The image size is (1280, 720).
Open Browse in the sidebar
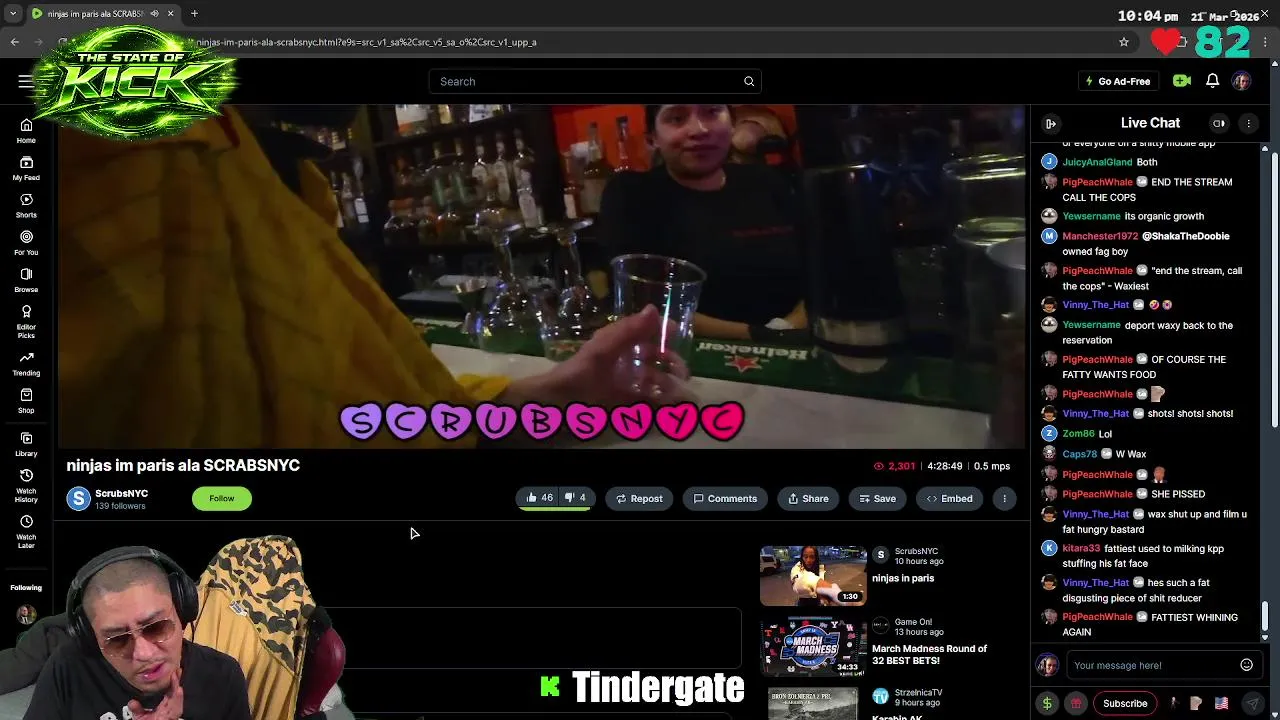coord(26,279)
